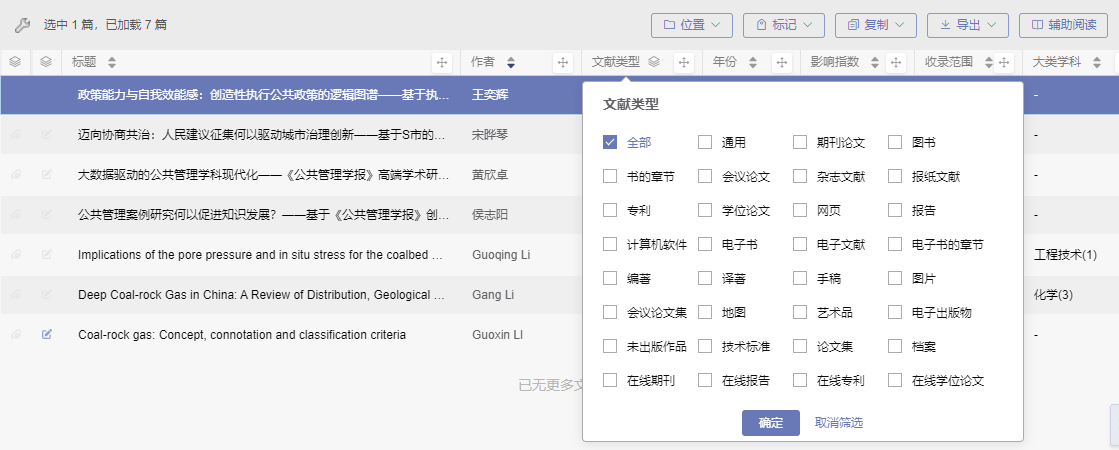Screen dimensions: 1119x450
Task: Sort by 作者 using the sort arrows
Action: point(510,63)
